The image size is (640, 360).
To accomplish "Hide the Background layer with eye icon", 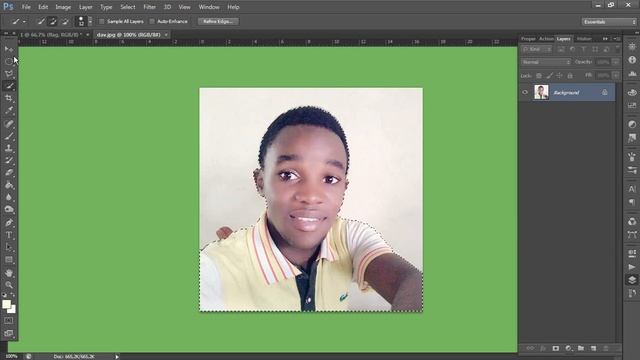I will (x=525, y=92).
